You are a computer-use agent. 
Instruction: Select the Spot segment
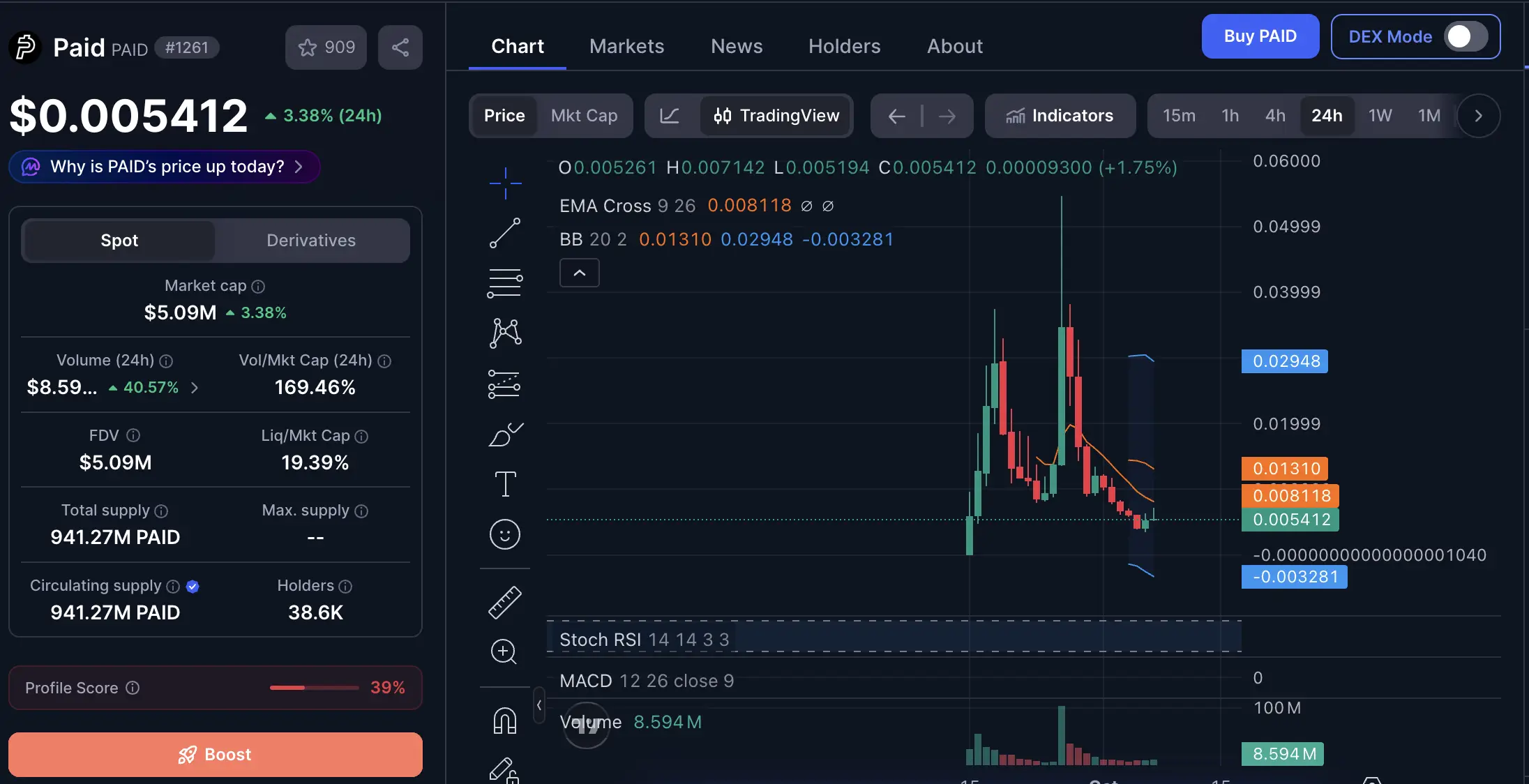click(119, 241)
